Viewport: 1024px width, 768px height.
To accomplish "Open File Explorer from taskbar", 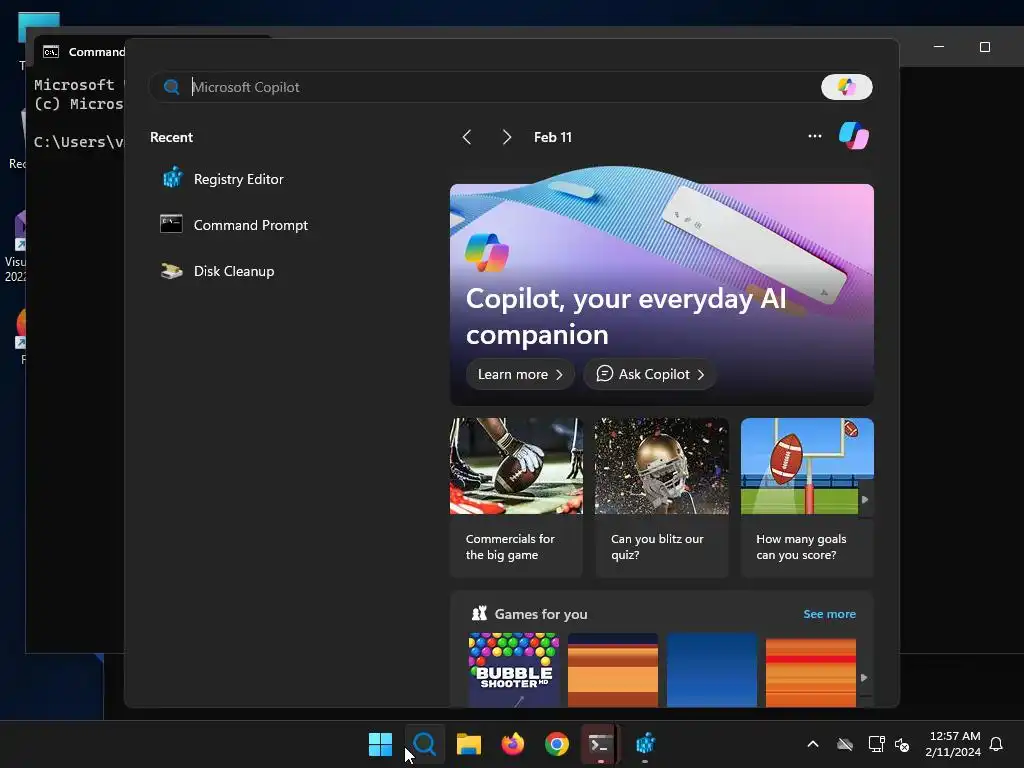I will coord(468,744).
